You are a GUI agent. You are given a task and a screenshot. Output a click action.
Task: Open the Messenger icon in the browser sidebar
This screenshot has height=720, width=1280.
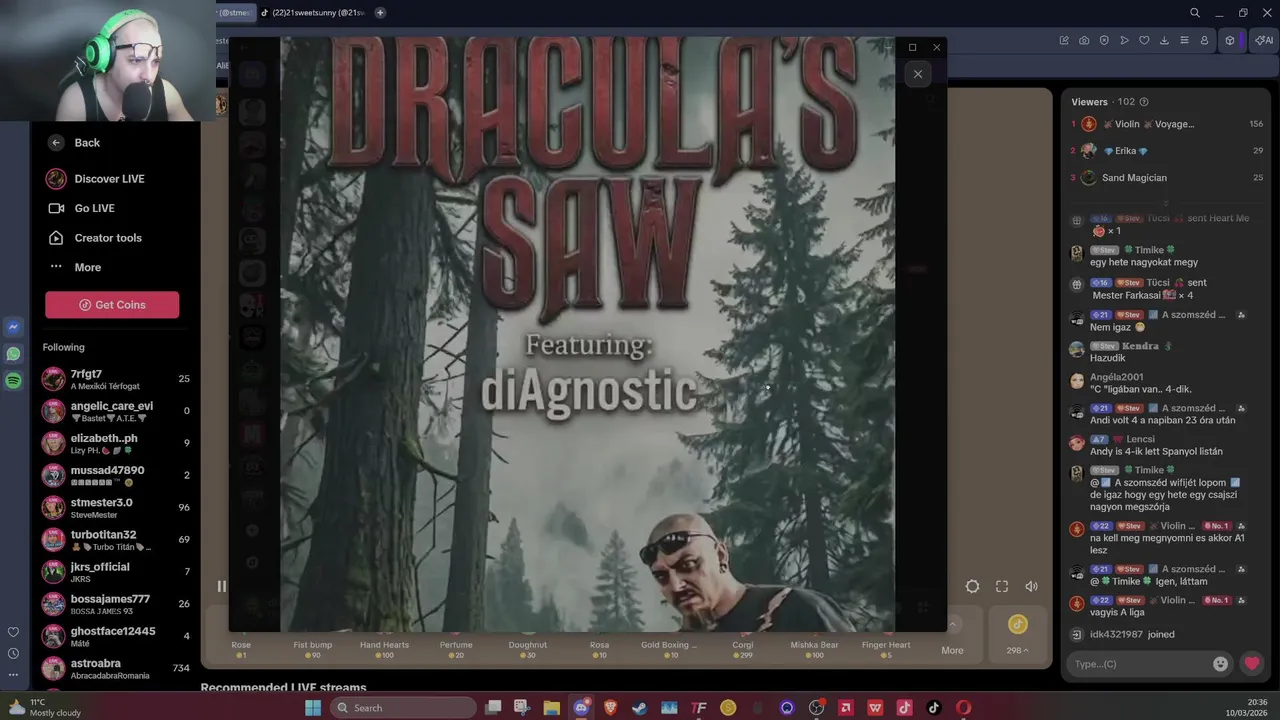click(13, 327)
